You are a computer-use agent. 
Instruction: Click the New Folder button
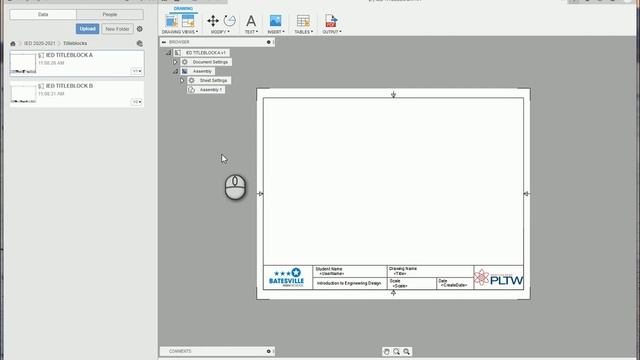[117, 29]
